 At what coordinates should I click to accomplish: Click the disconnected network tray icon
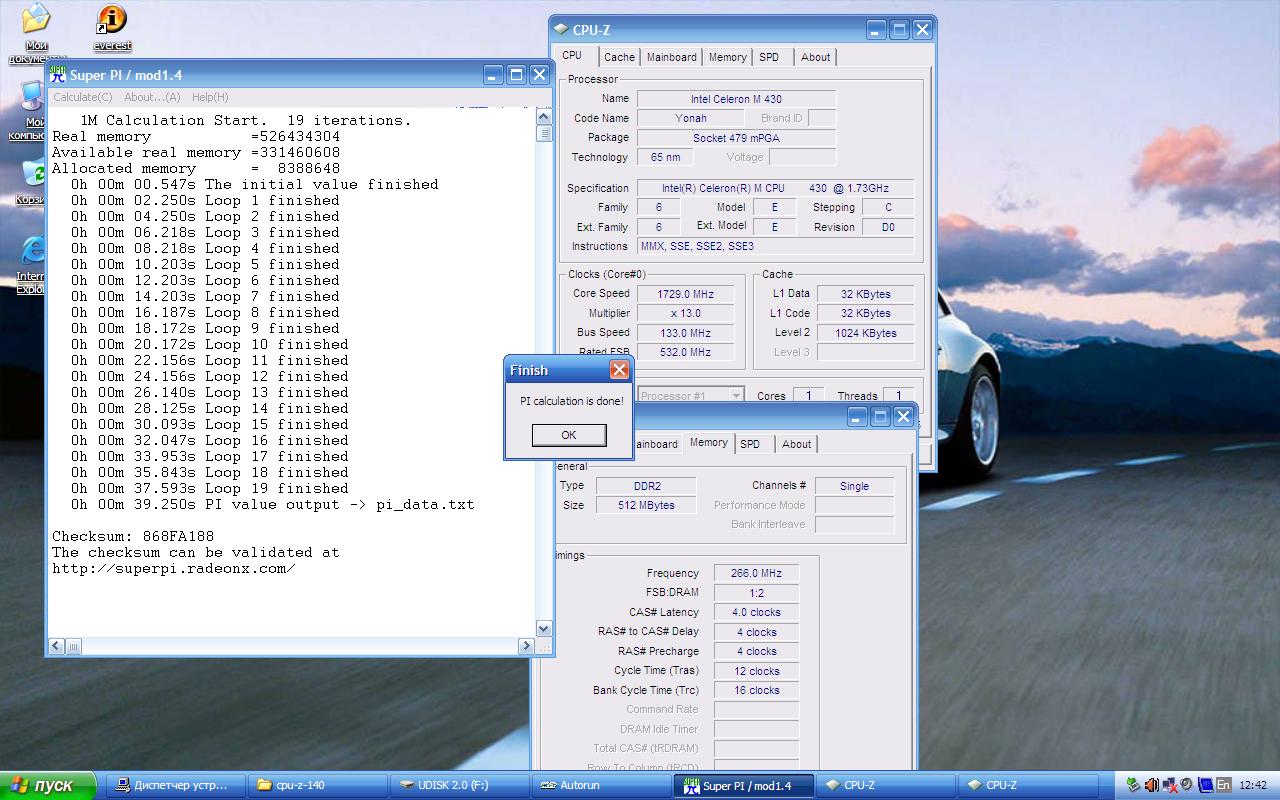click(x=1169, y=785)
